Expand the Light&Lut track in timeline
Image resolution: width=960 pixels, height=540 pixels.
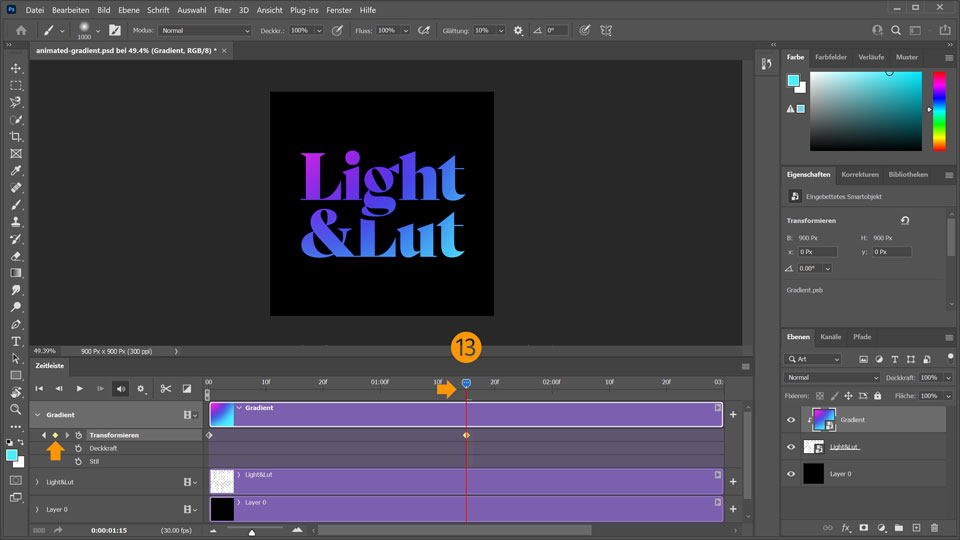37,482
